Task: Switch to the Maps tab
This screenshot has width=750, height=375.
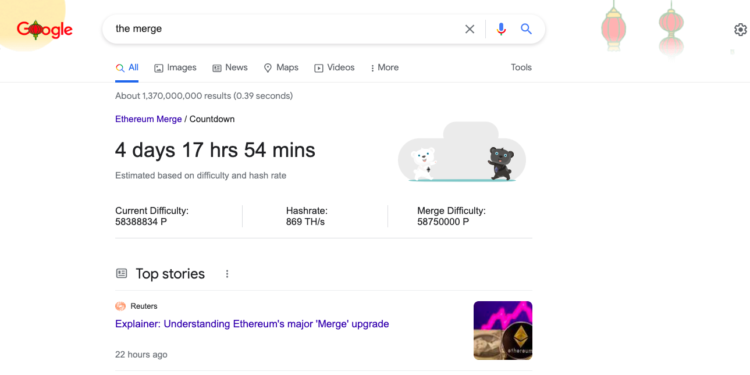Action: pyautogui.click(x=281, y=67)
